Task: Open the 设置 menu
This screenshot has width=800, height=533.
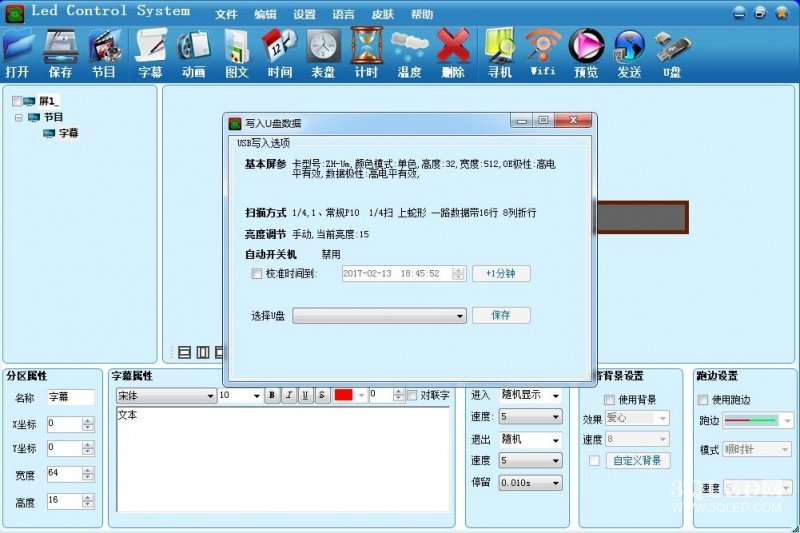Action: 305,15
